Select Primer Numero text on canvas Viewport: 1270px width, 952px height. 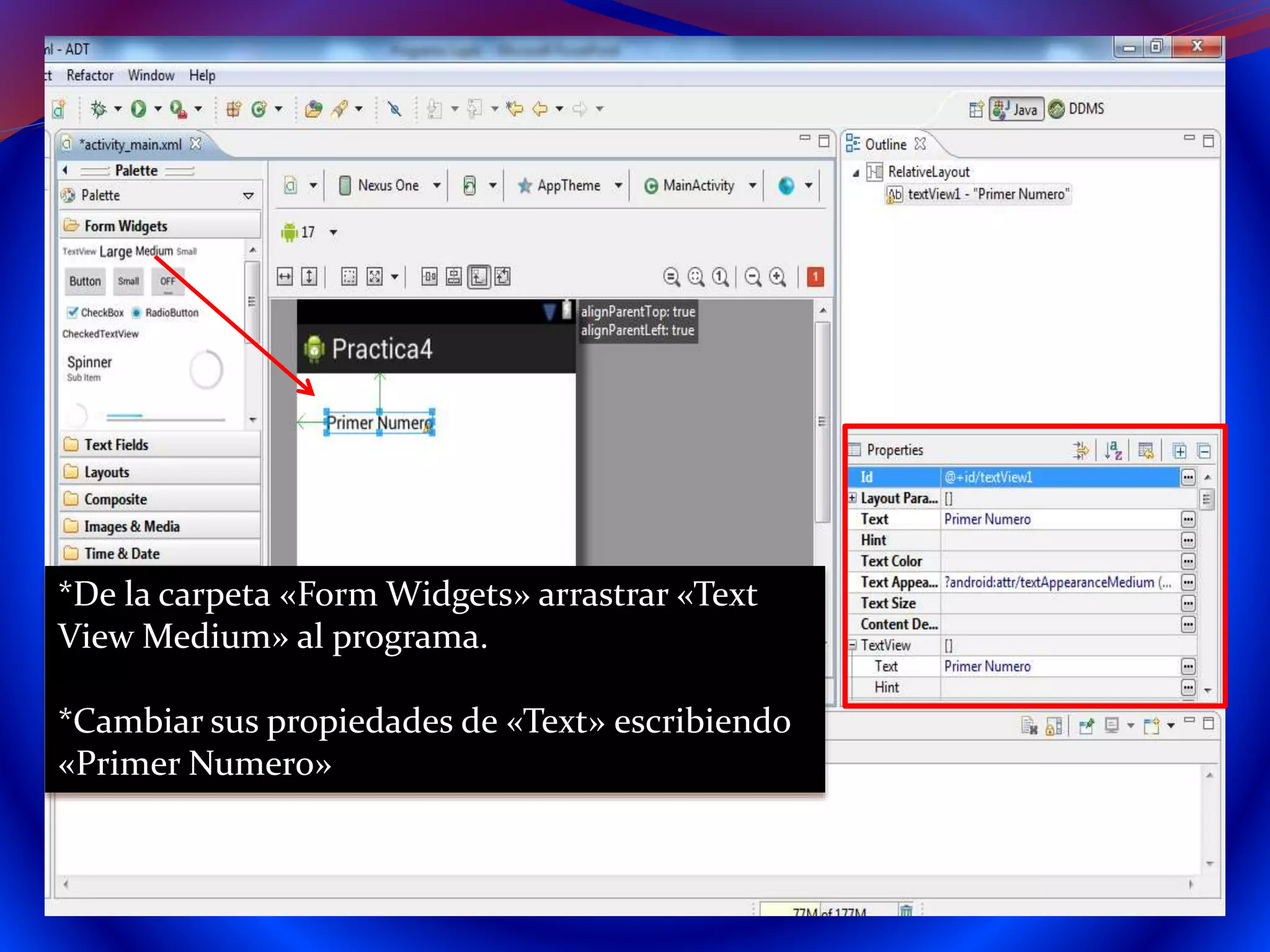(x=380, y=423)
